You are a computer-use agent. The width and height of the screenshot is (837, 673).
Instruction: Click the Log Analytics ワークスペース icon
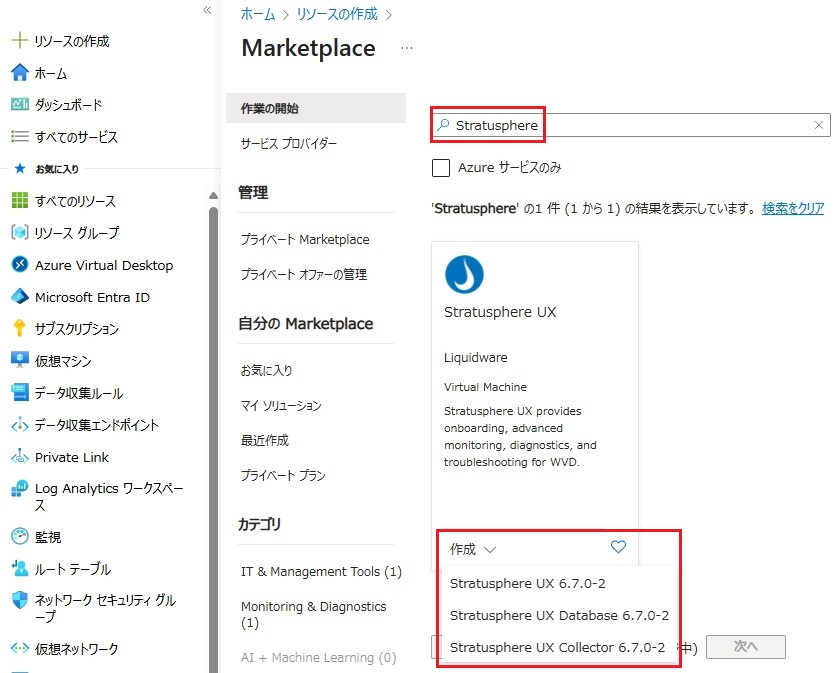[20, 488]
